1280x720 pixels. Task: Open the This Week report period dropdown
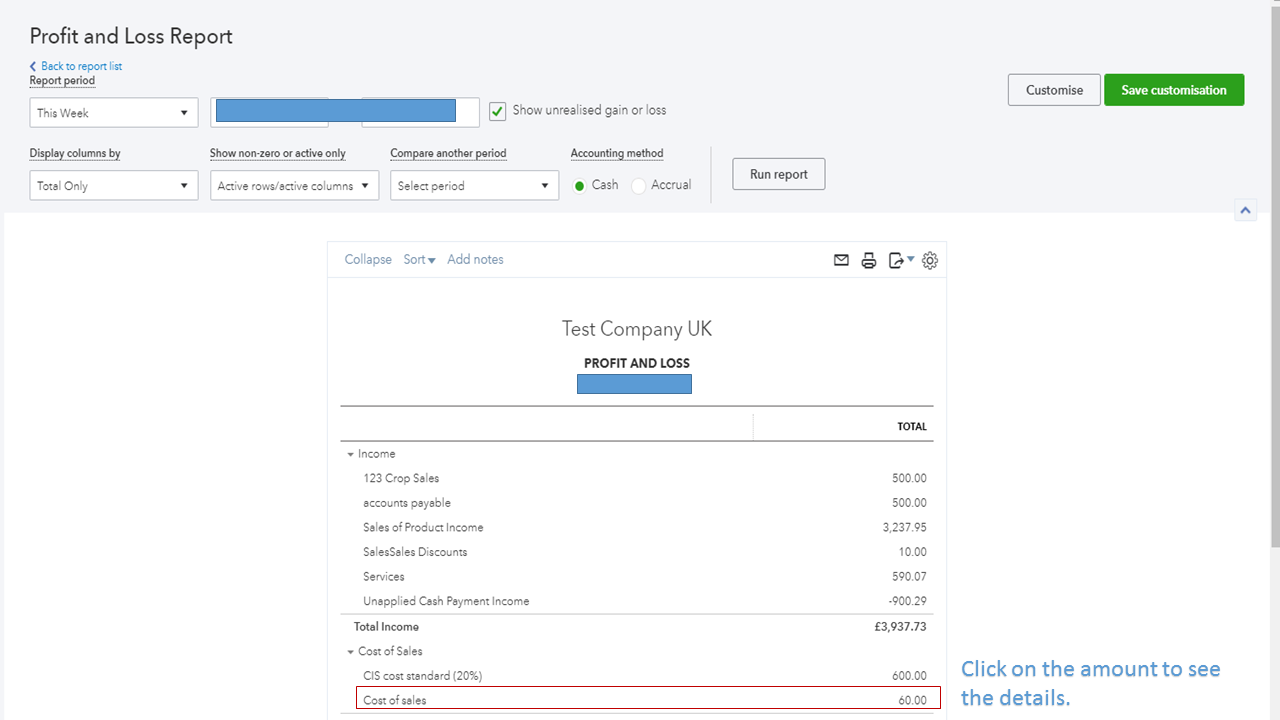[113, 112]
